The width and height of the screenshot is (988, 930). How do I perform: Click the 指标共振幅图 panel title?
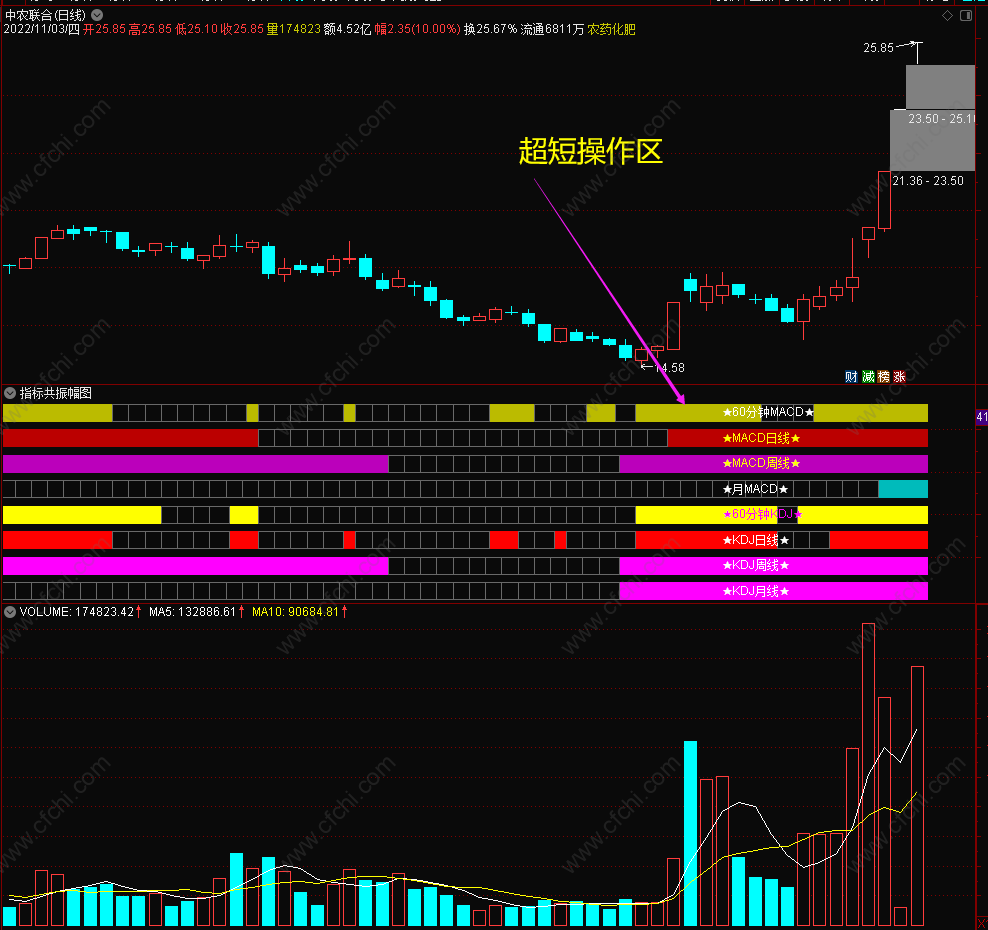(55, 393)
